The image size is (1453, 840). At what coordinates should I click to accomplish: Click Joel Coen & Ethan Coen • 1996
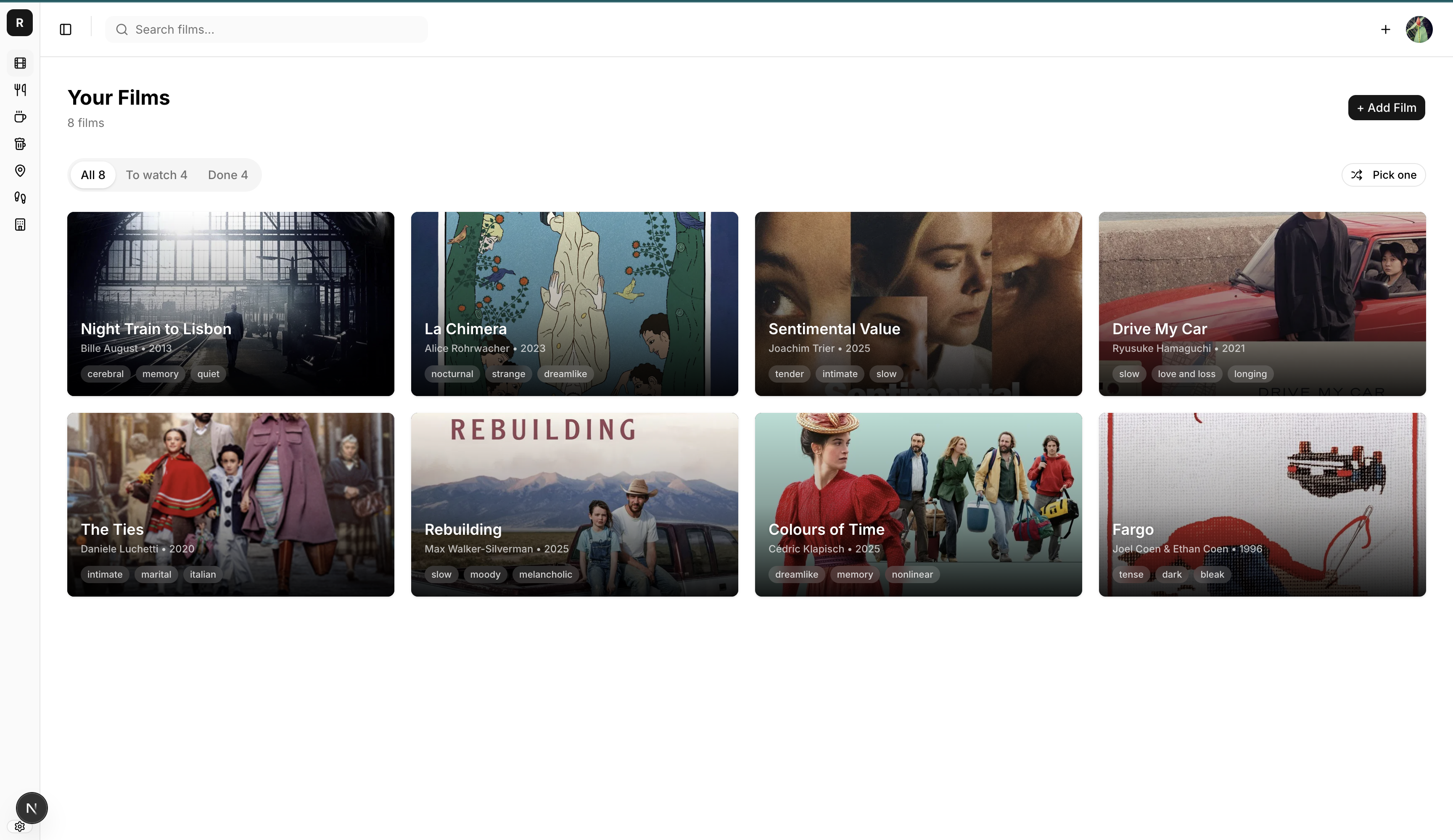pos(1187,549)
